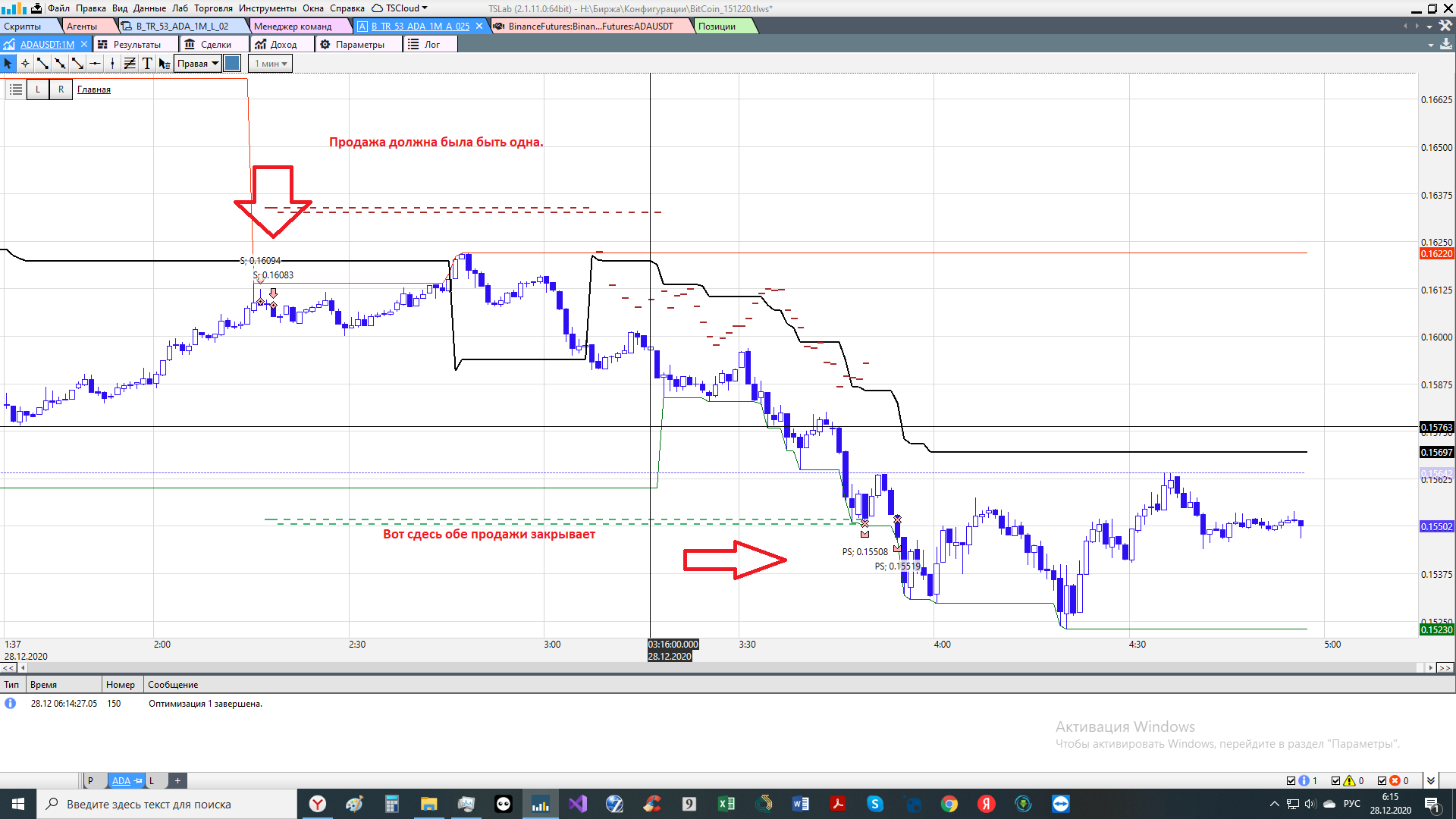Switch to the Сделки tab
This screenshot has height=819, width=1456.
pos(215,45)
